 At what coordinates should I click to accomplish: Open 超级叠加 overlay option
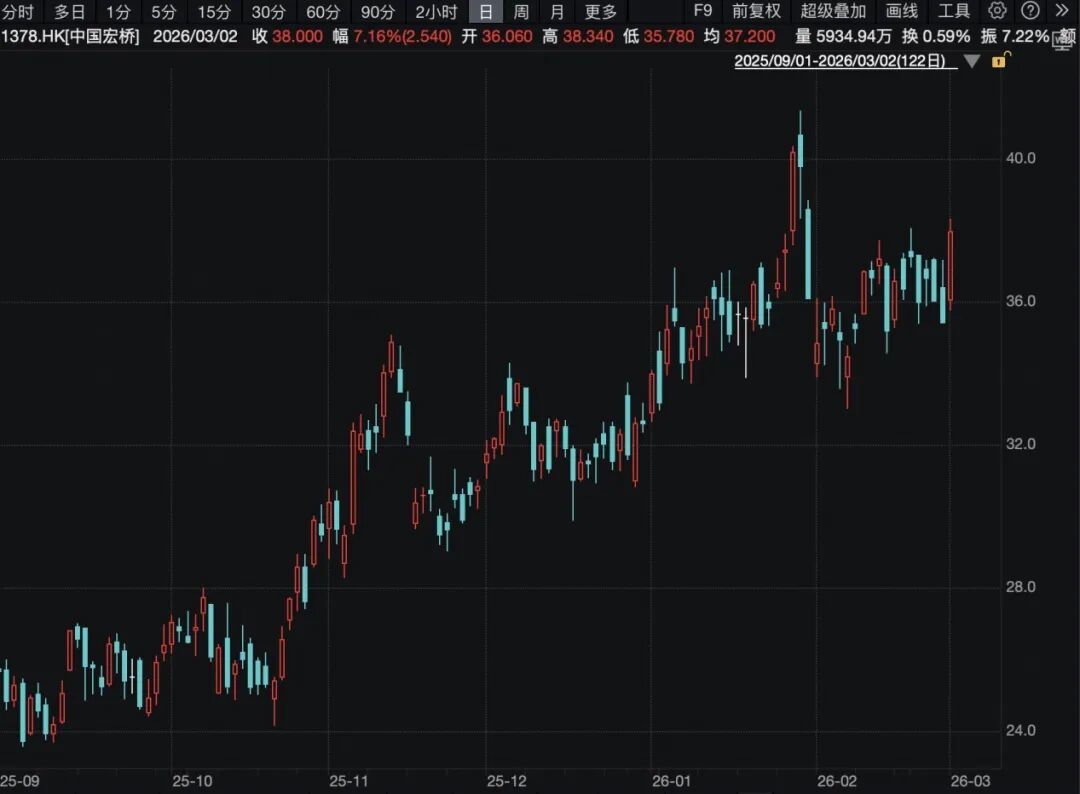833,11
